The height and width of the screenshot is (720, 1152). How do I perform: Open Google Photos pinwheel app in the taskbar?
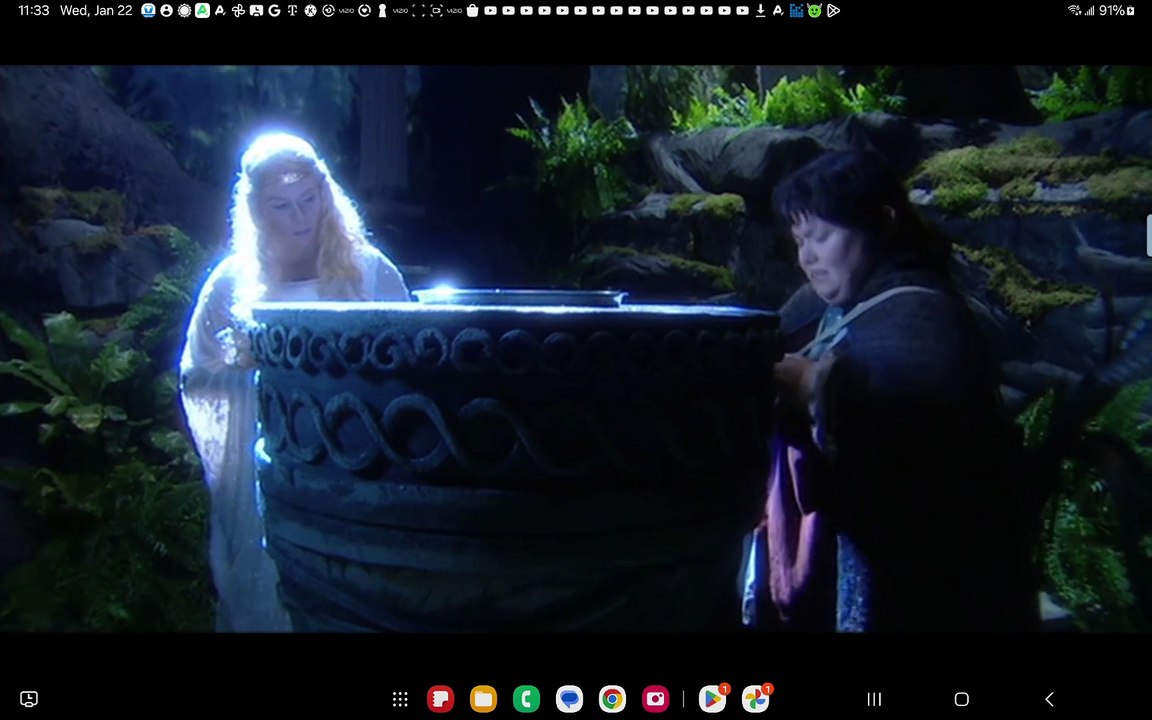pos(756,698)
